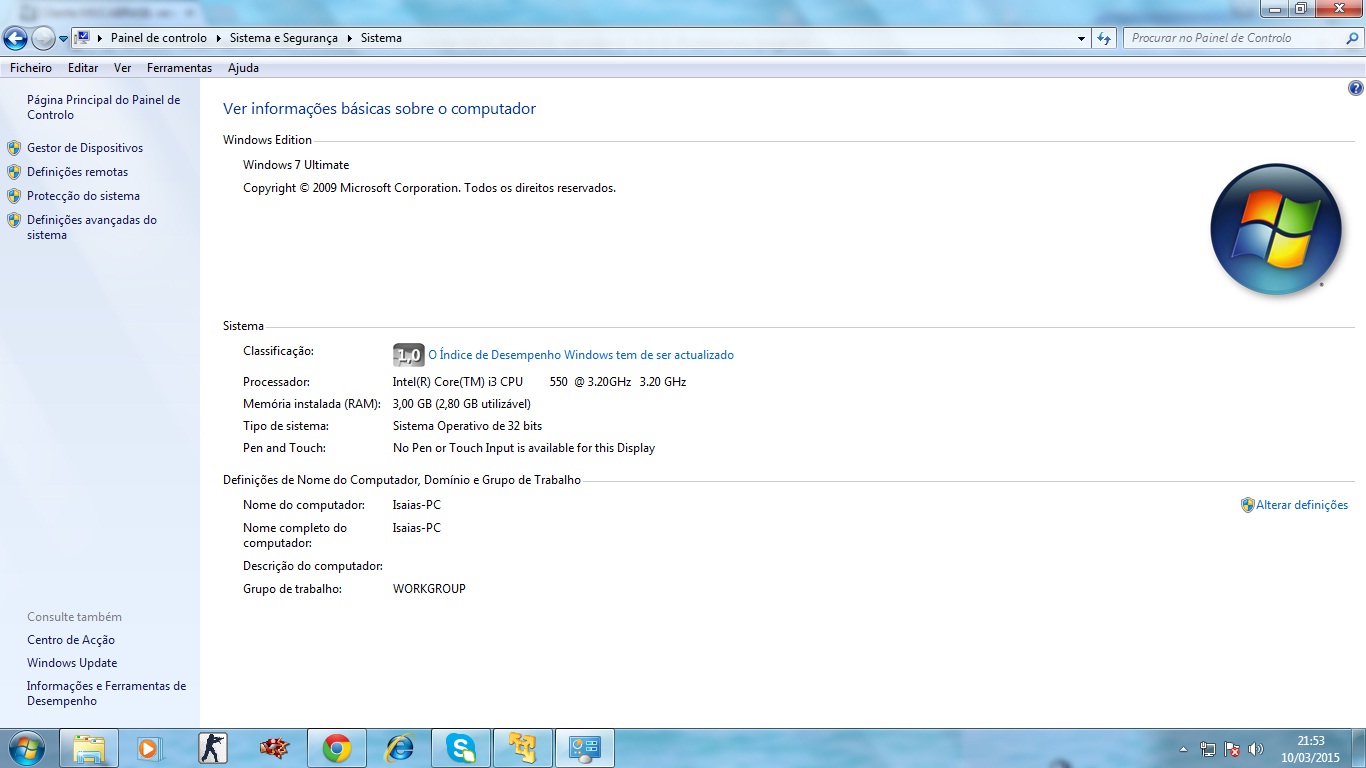Screen dimensions: 1366x768
Task: Click the Procurar no Painel de Controlo field
Action: tap(1233, 38)
